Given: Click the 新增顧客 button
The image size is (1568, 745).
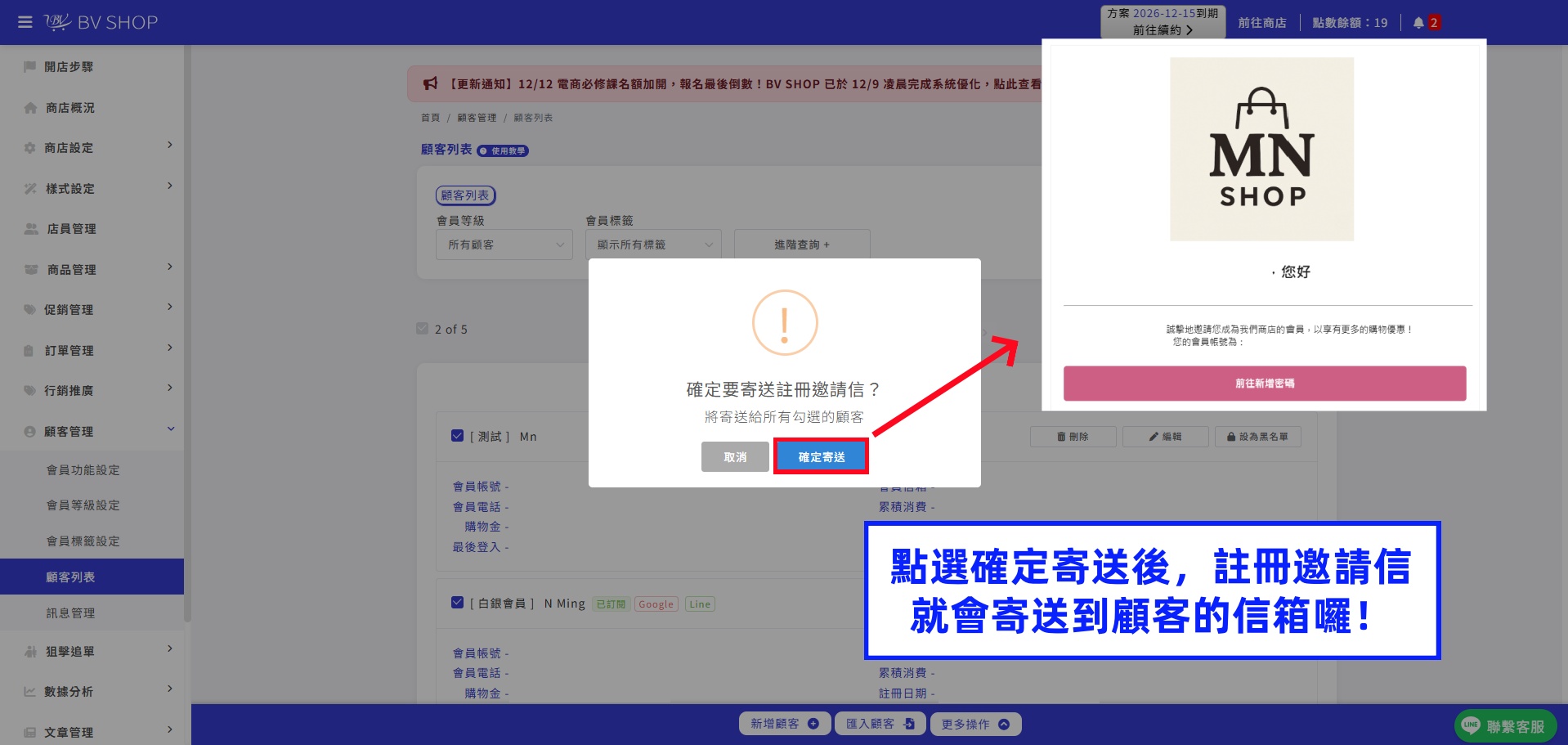Looking at the screenshot, I should (x=785, y=724).
